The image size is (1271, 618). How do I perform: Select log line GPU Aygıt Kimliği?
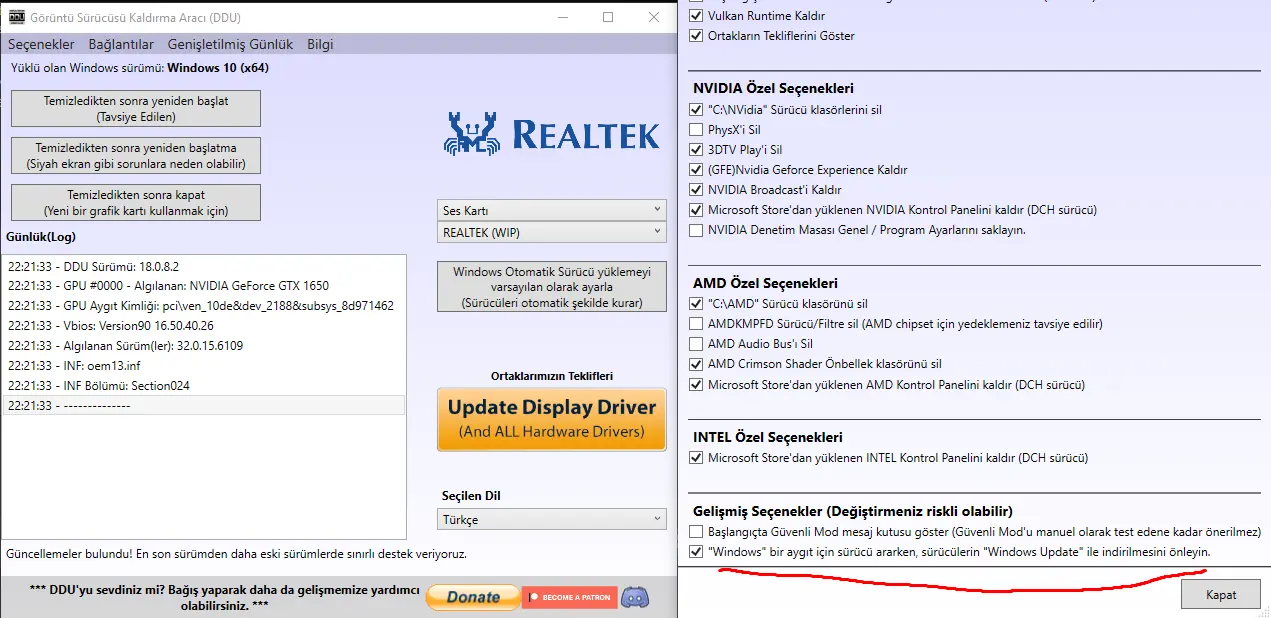click(x=204, y=306)
